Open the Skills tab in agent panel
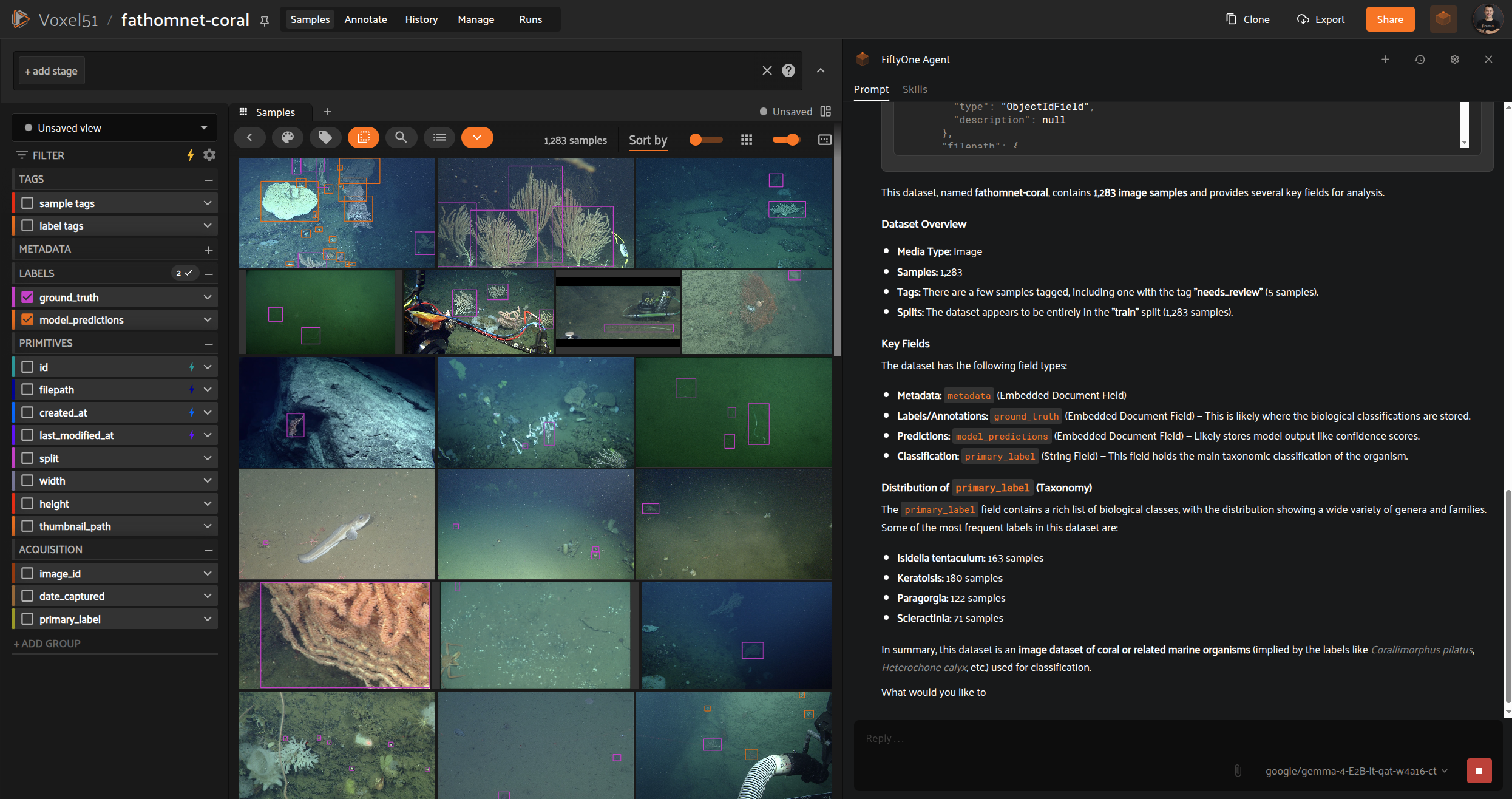The height and width of the screenshot is (799, 1512). click(915, 89)
